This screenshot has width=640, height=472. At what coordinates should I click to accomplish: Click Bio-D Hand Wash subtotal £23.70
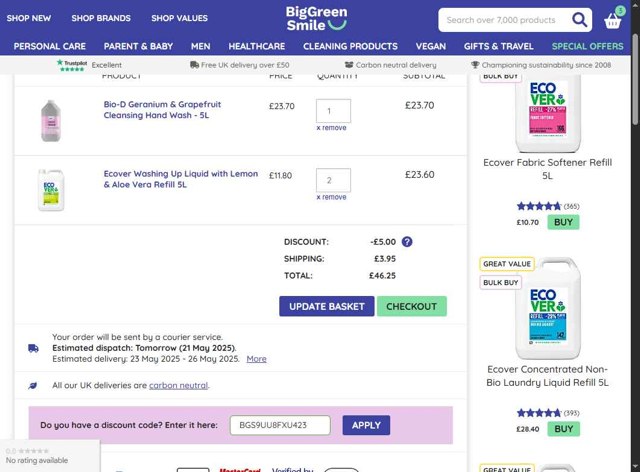[420, 105]
